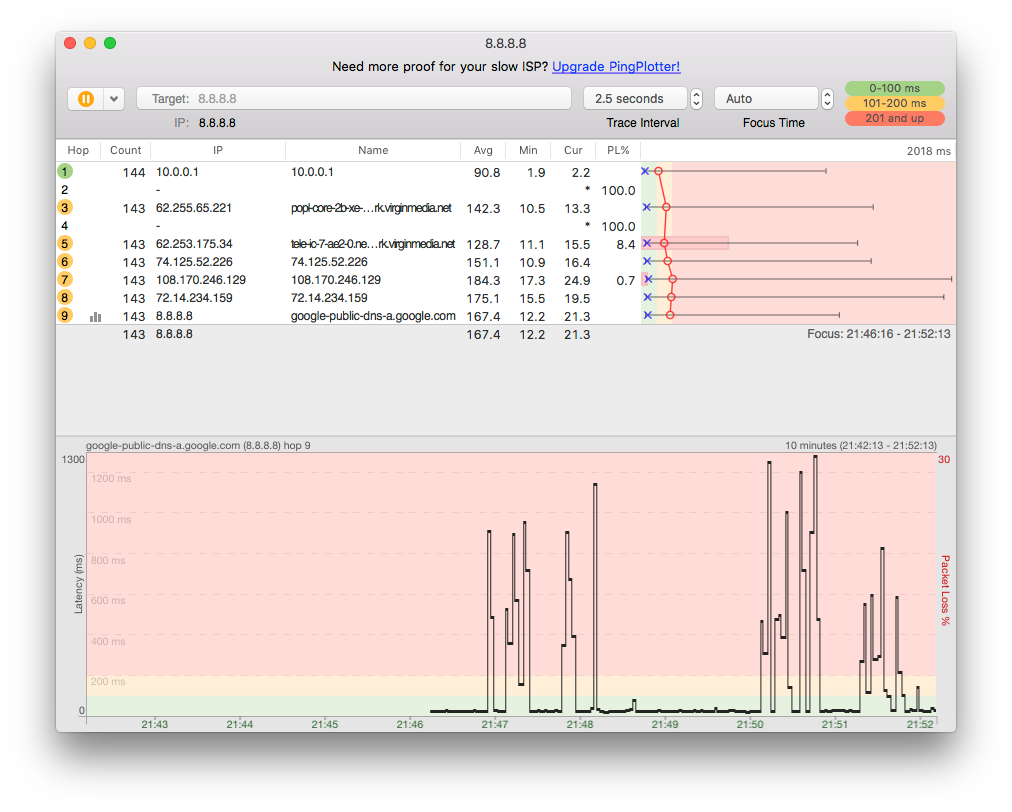This screenshot has height=812, width=1012.
Task: Select the 108.170.246.129 IP cell
Action: (x=201, y=281)
